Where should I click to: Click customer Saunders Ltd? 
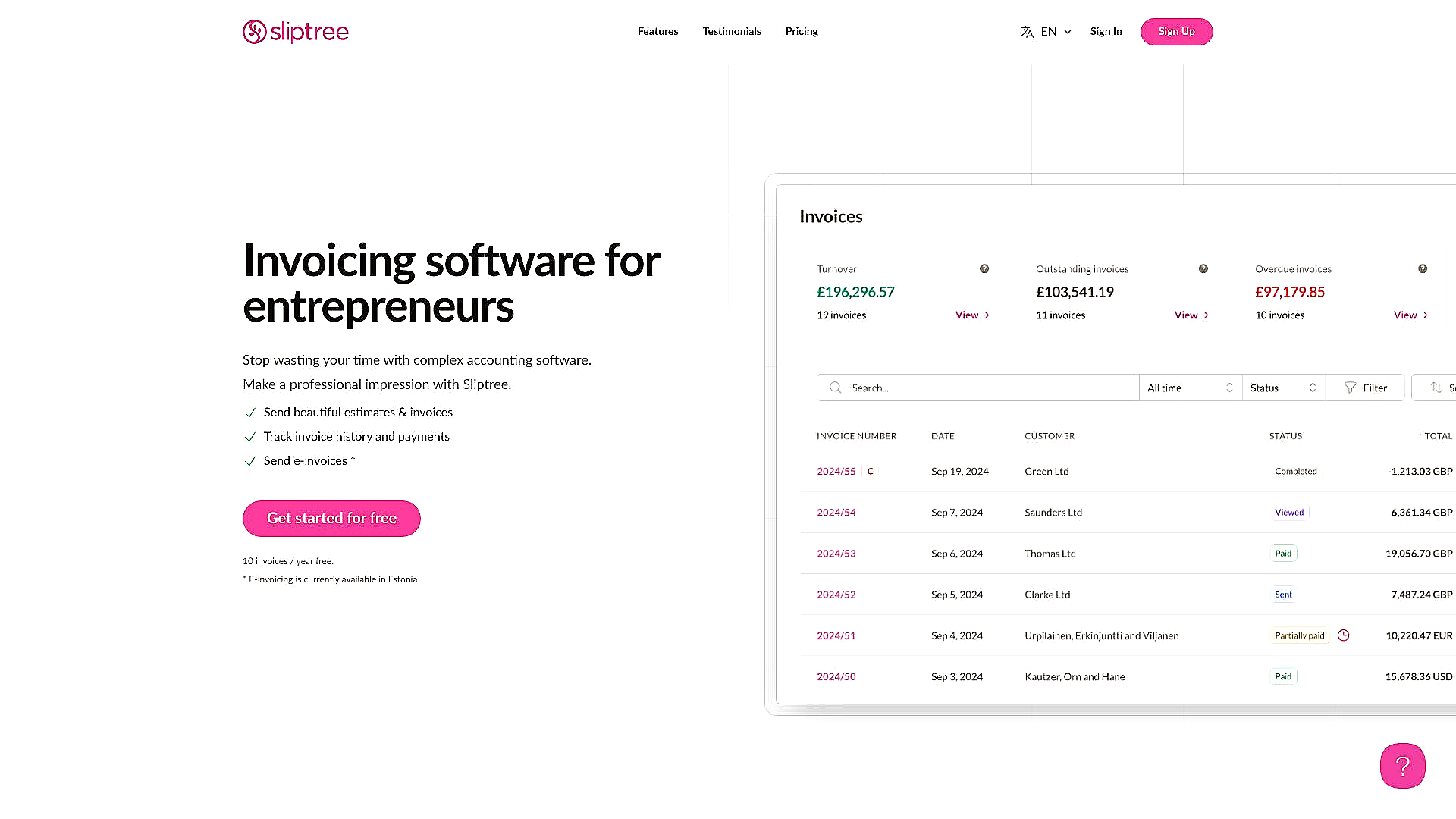pyautogui.click(x=1053, y=513)
